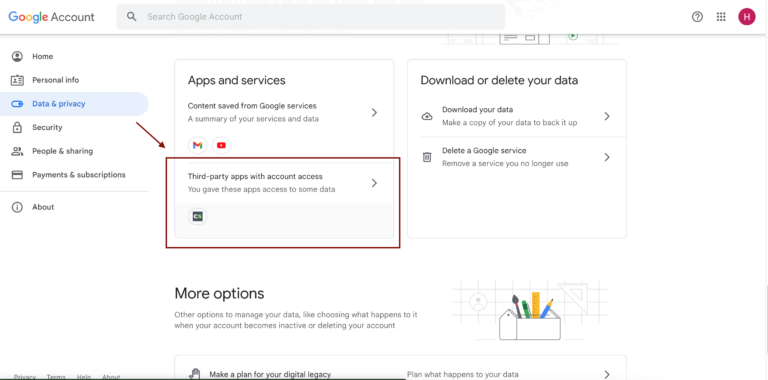Click the cloud download icon beside Download your data
The height and width of the screenshot is (380, 768).
tap(427, 117)
